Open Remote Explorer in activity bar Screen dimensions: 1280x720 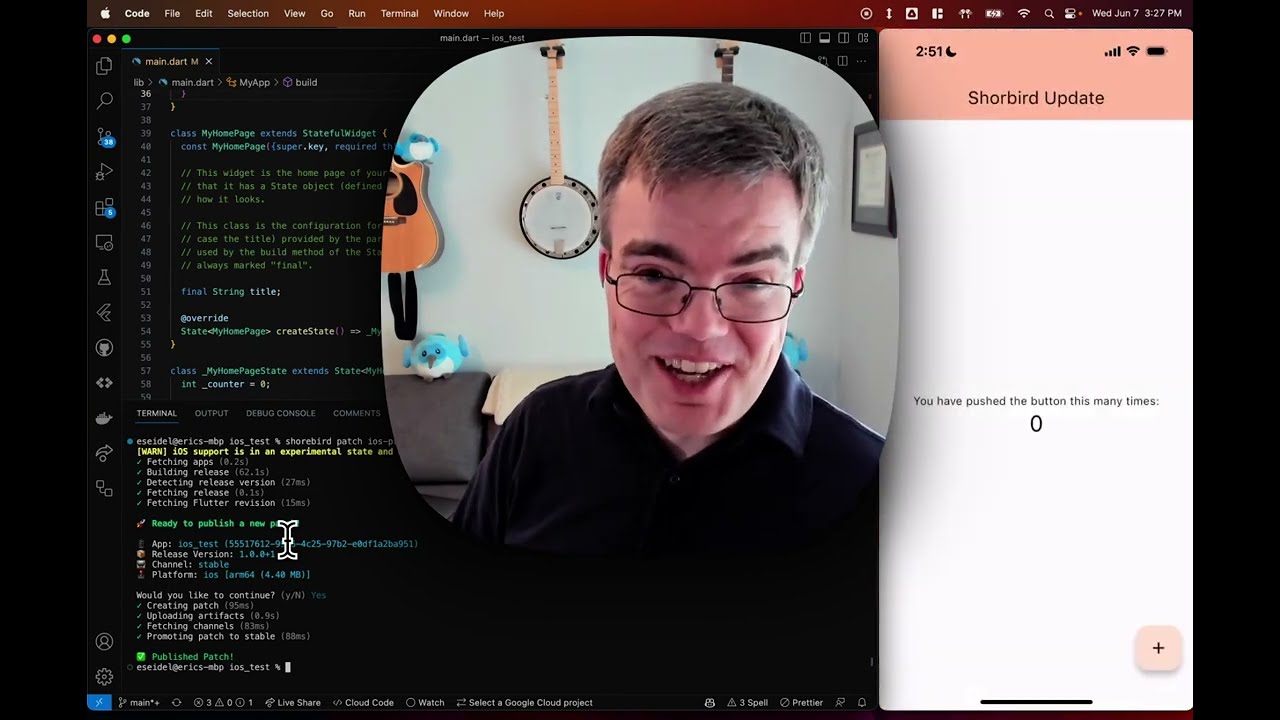(x=104, y=242)
